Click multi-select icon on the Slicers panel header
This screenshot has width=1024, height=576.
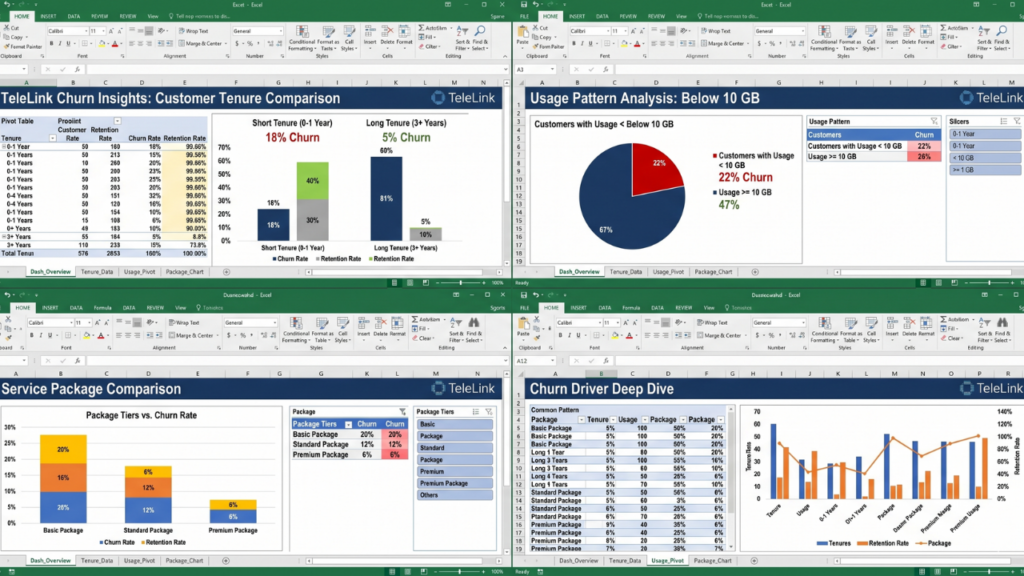(1004, 121)
